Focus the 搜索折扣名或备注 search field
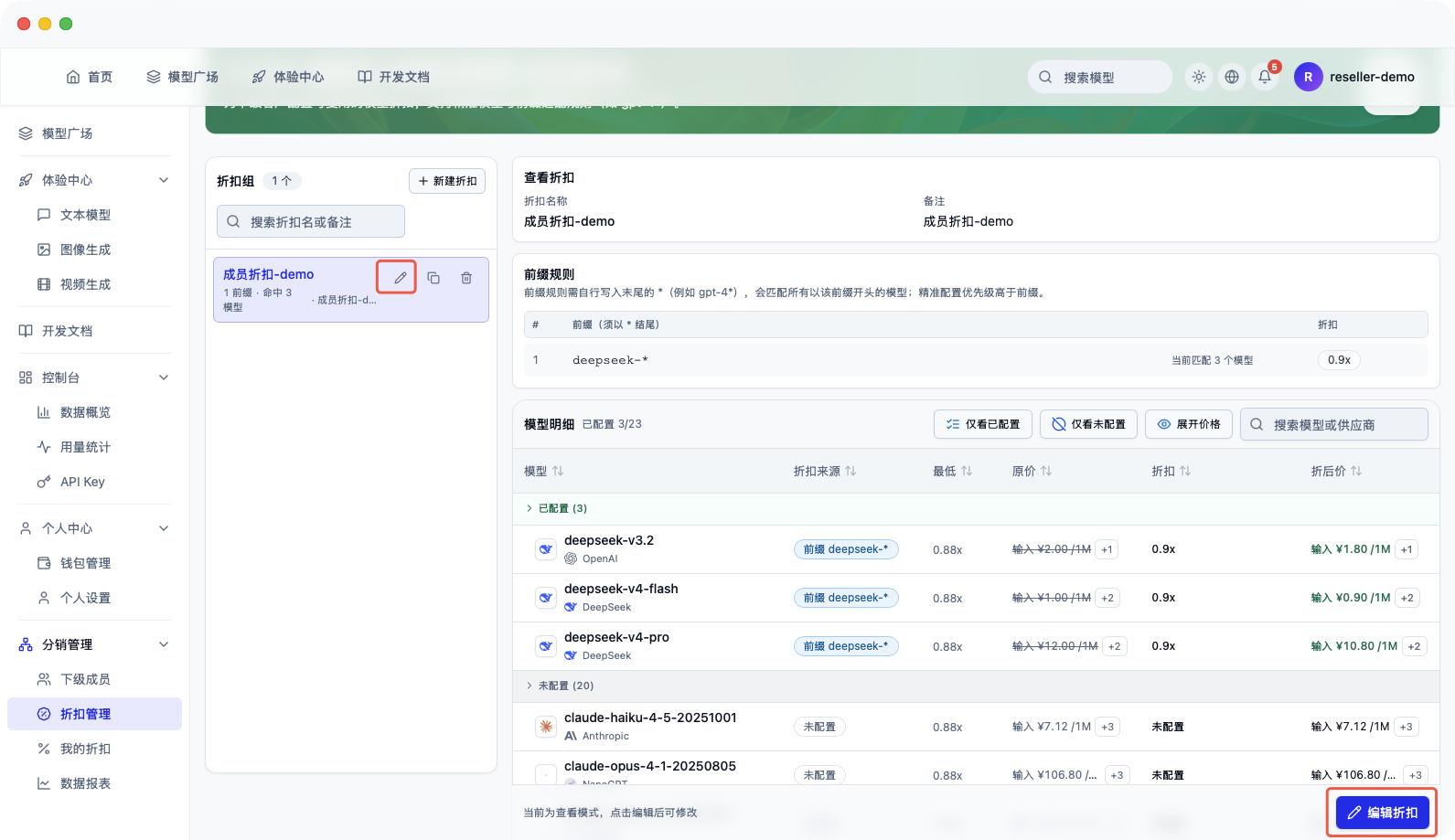The height and width of the screenshot is (840, 1455). [x=311, y=221]
